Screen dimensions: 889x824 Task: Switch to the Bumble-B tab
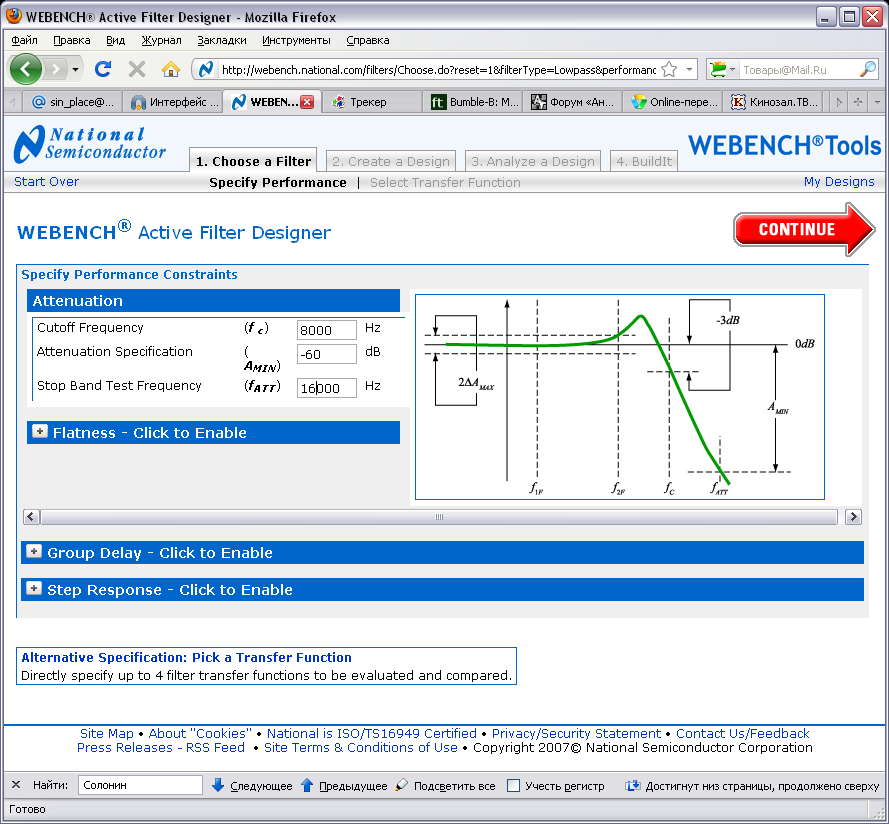pos(473,102)
